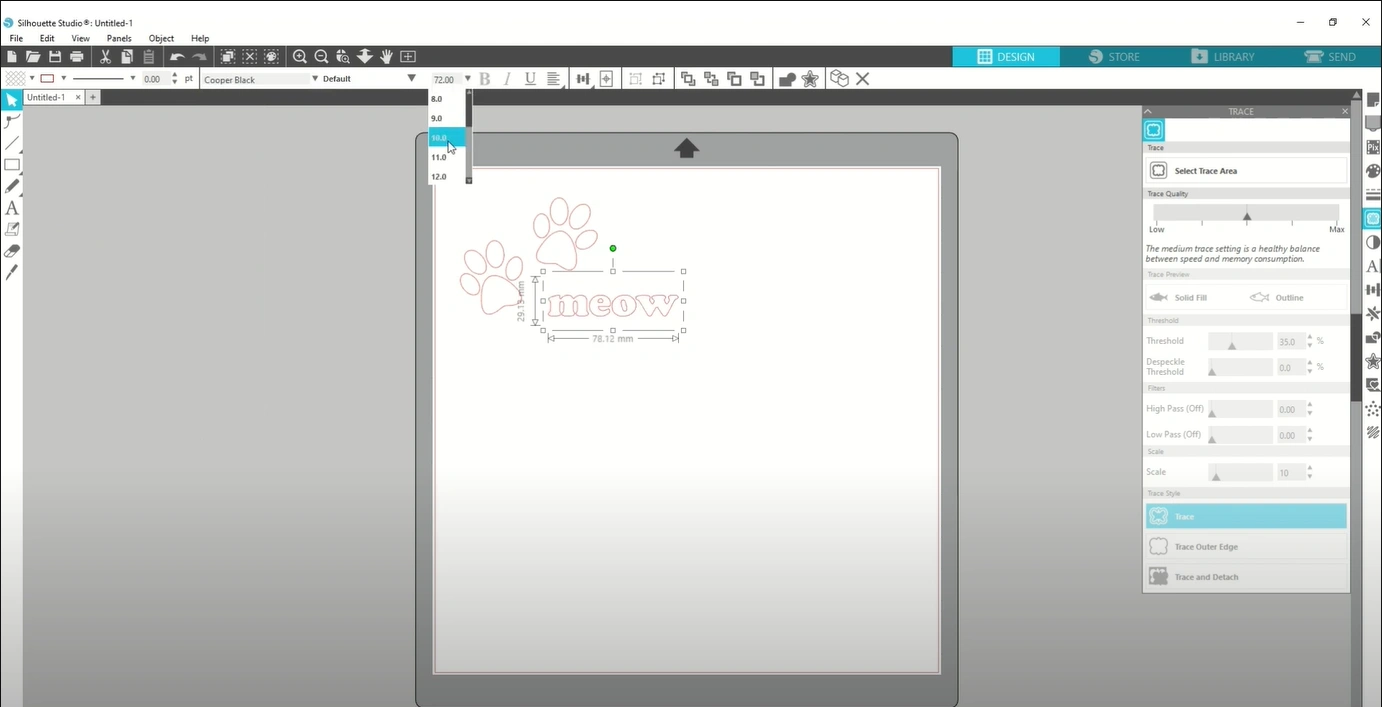The width and height of the screenshot is (1382, 707).
Task: Open the PixScan panel icon on right sidebar
Action: (x=1373, y=145)
